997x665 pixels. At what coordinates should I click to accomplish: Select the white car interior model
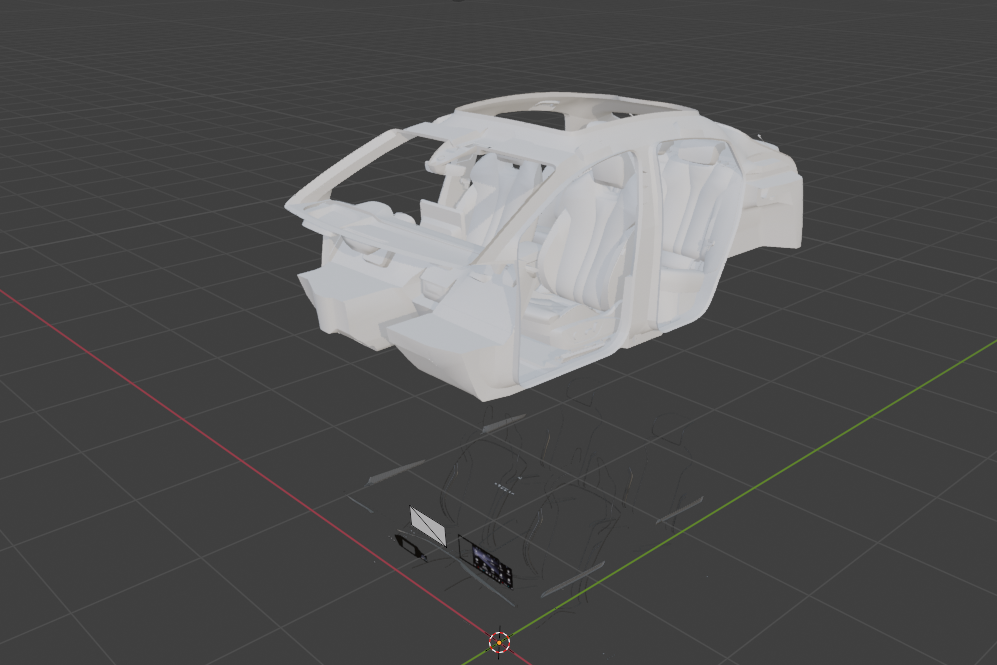coord(544,248)
